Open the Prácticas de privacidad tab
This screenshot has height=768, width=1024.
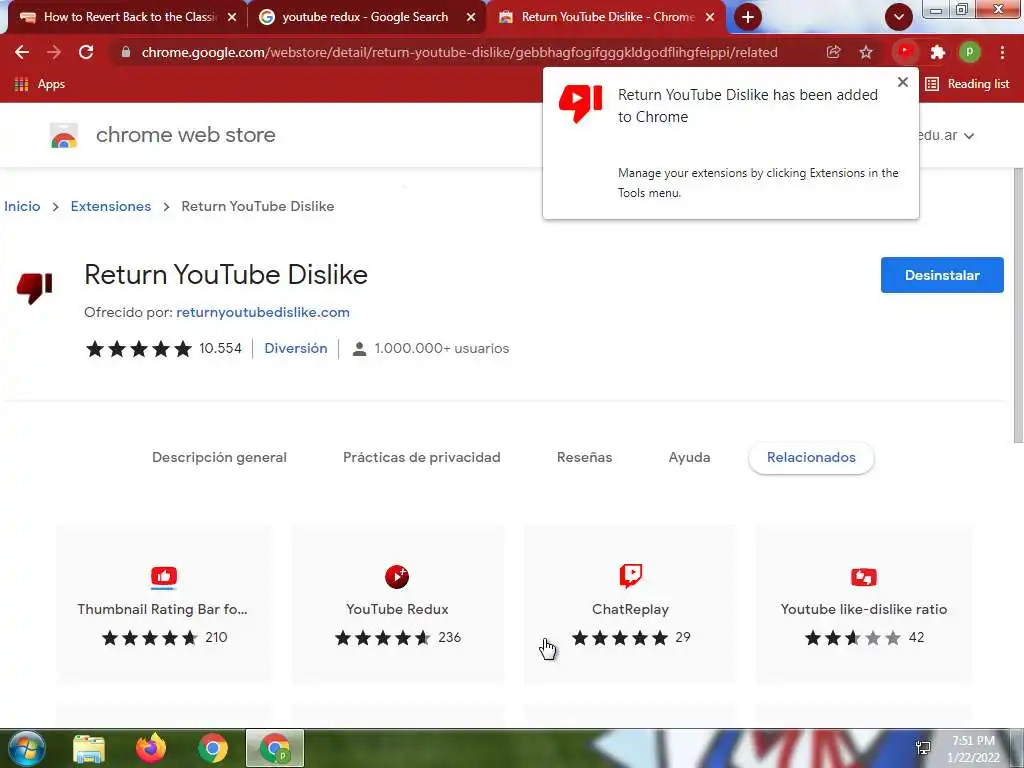coord(422,458)
